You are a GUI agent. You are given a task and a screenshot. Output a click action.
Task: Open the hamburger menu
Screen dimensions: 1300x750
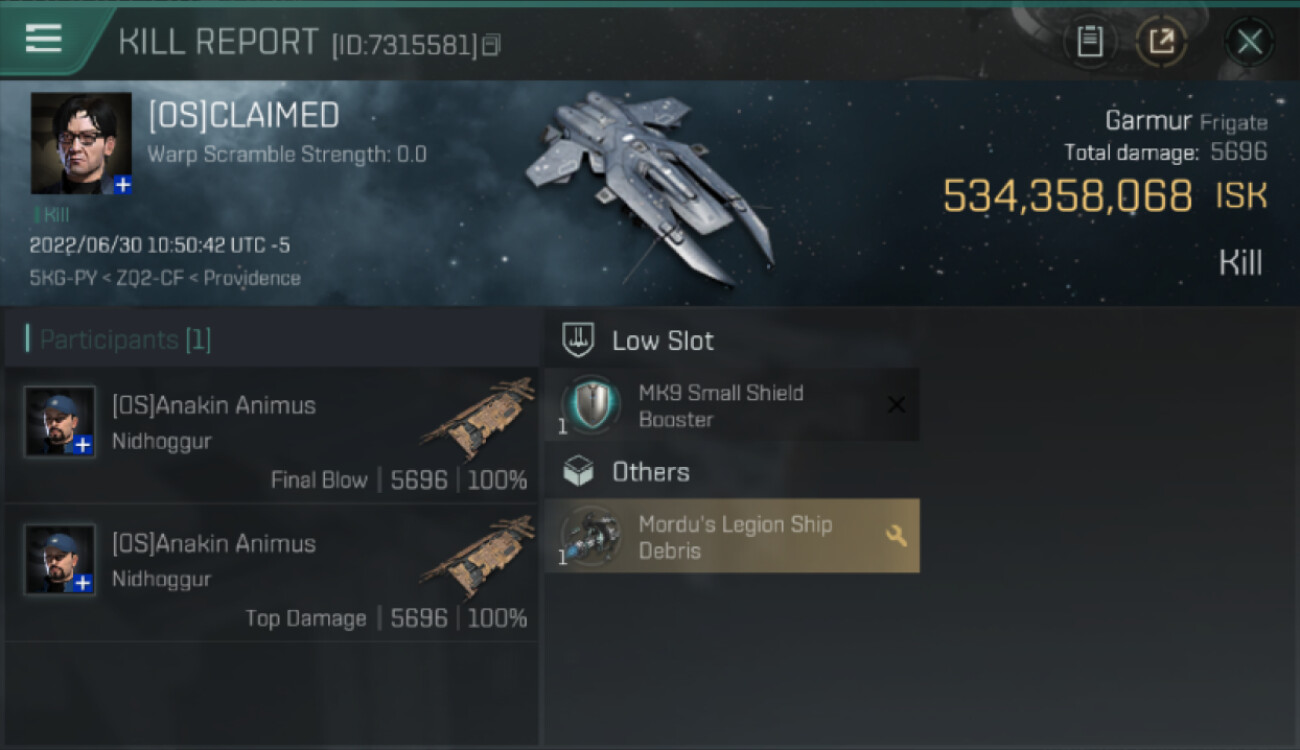coord(43,39)
